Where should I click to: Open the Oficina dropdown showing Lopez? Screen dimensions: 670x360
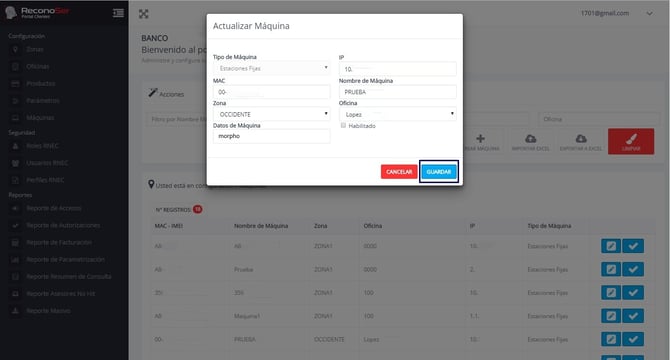(x=397, y=114)
